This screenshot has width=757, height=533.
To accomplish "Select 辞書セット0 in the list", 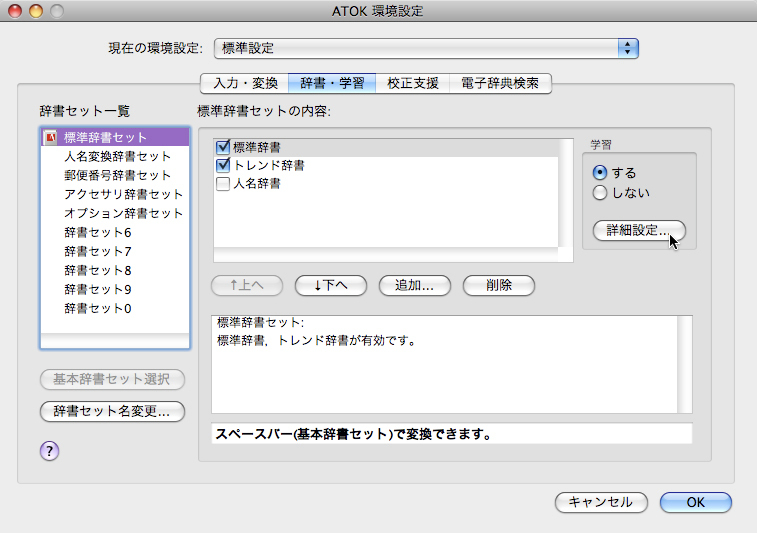I will click(115, 308).
